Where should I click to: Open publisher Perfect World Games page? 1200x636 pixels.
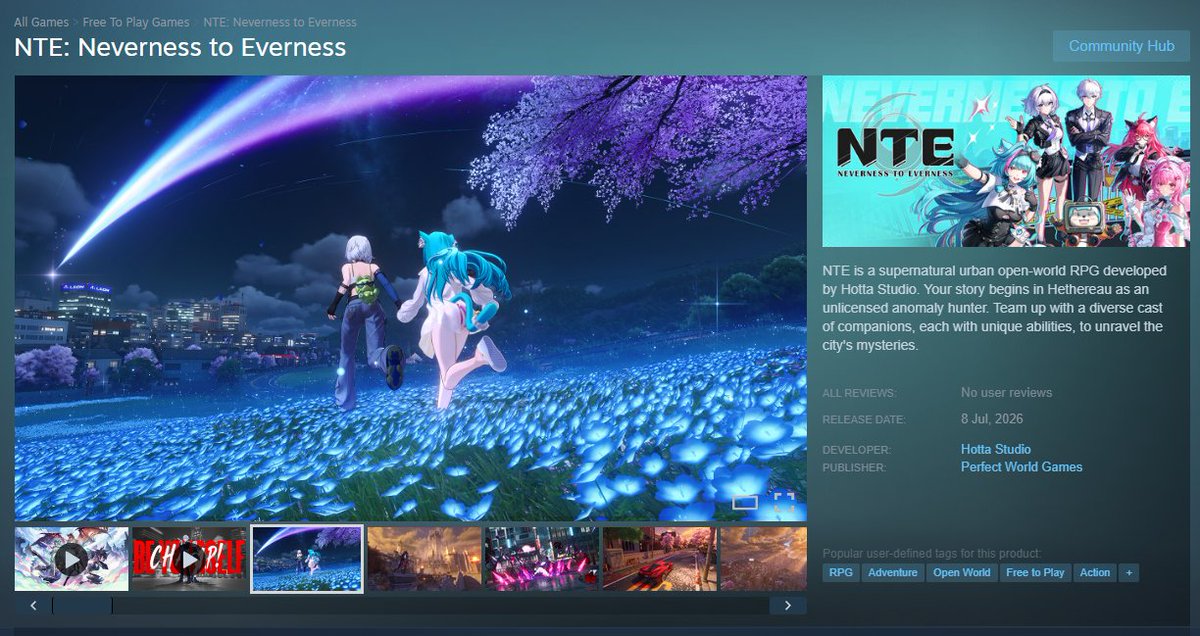(x=1021, y=467)
